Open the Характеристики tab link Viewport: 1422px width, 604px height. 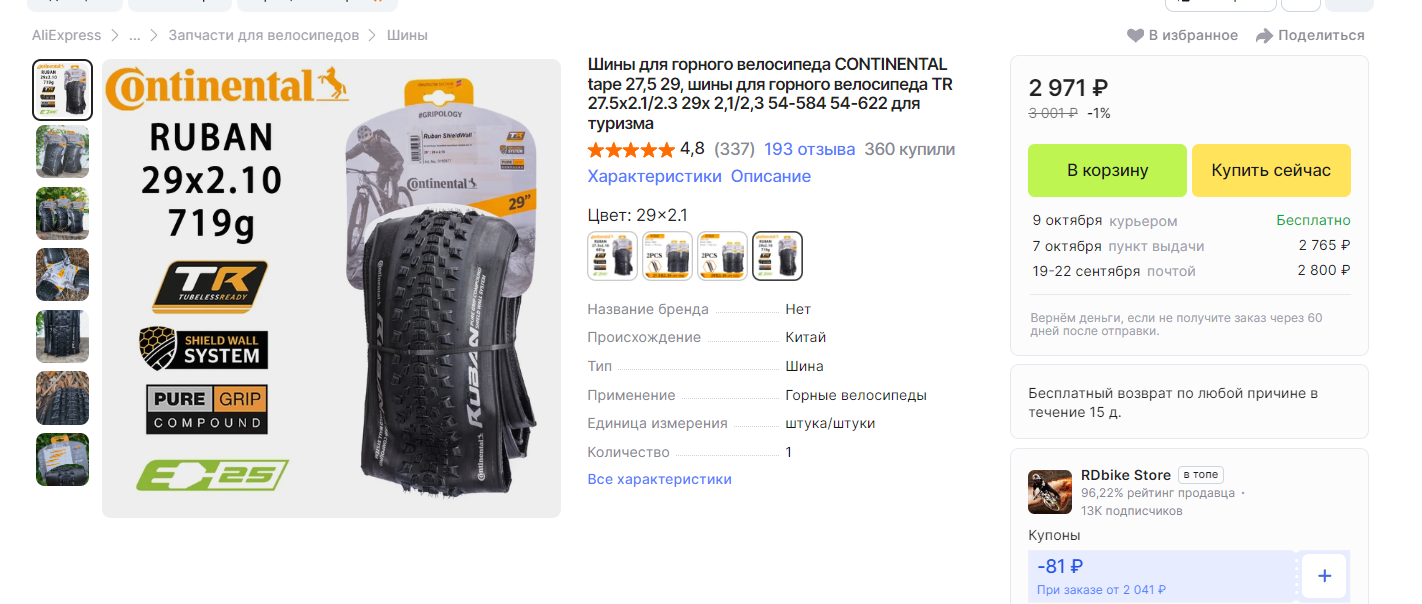tap(654, 176)
